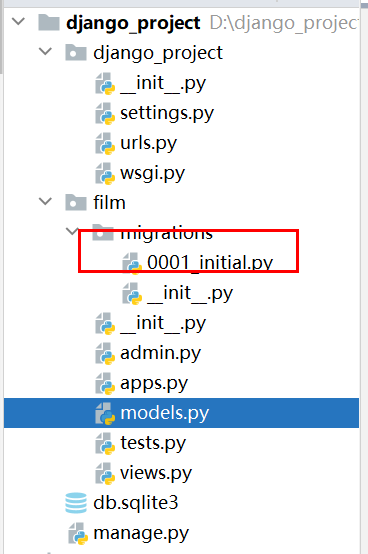Image resolution: width=368 pixels, height=554 pixels.
Task: Select views.py in the film app
Action: point(156,473)
